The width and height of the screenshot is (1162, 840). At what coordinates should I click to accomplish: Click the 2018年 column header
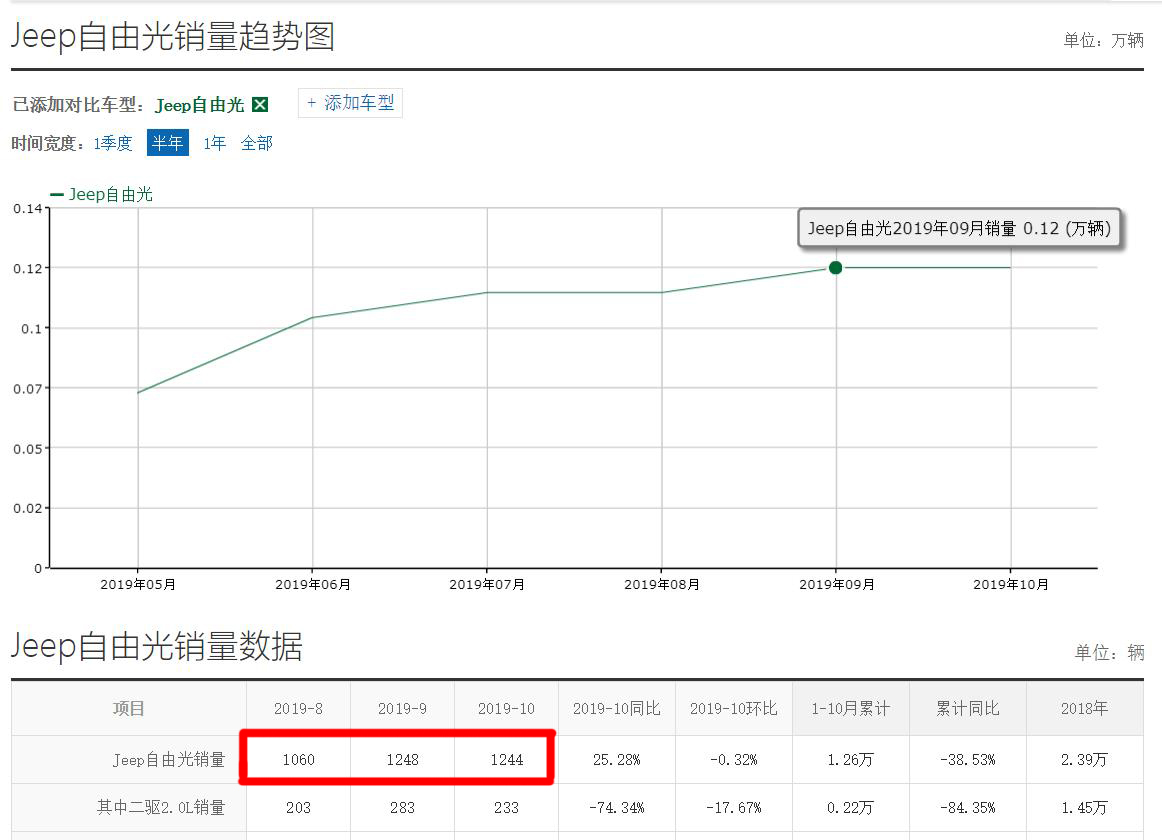point(1084,708)
